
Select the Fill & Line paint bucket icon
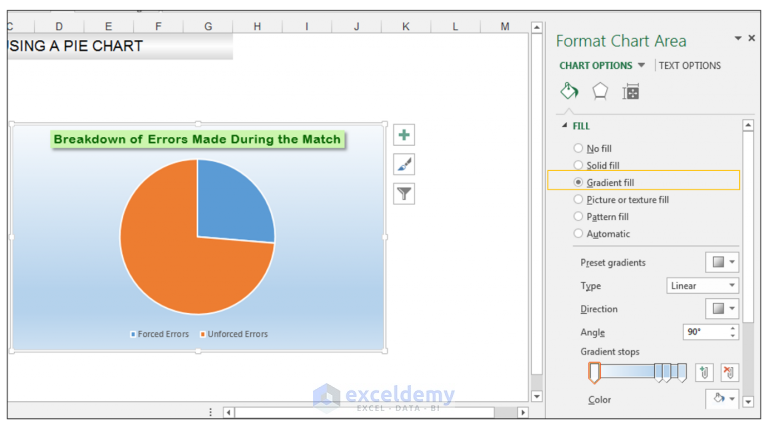click(x=569, y=91)
